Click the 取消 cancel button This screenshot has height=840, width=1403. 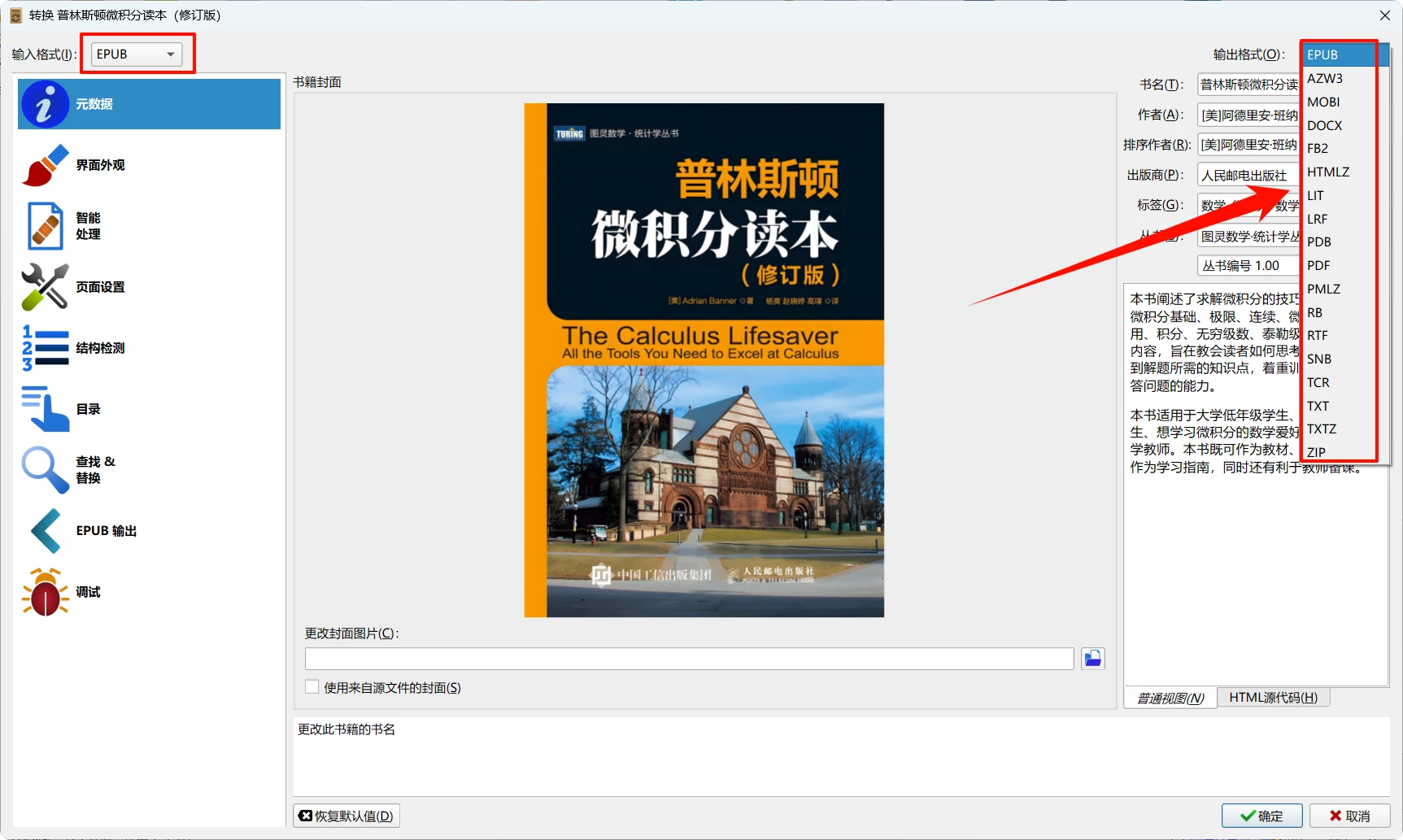click(1349, 816)
